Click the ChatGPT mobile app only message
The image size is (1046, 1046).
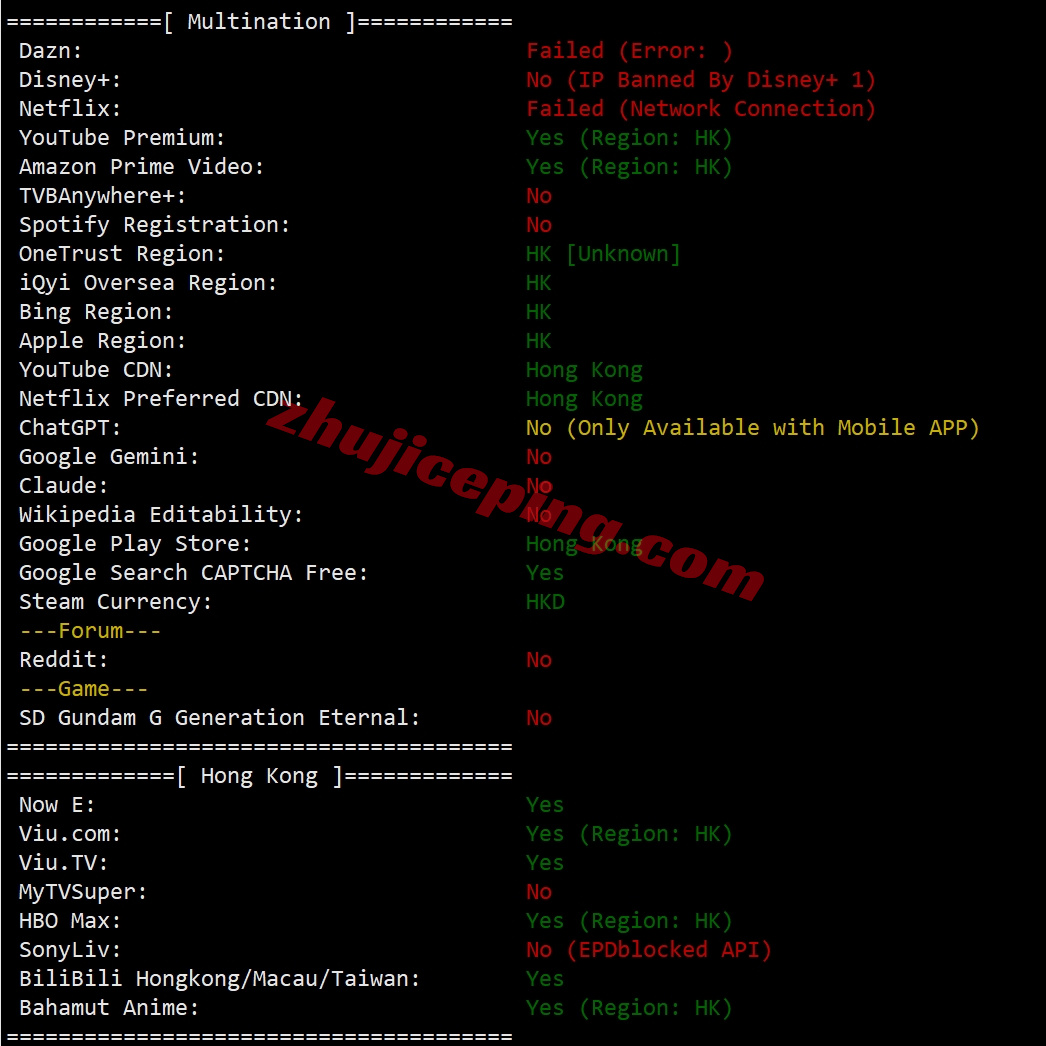[752, 428]
